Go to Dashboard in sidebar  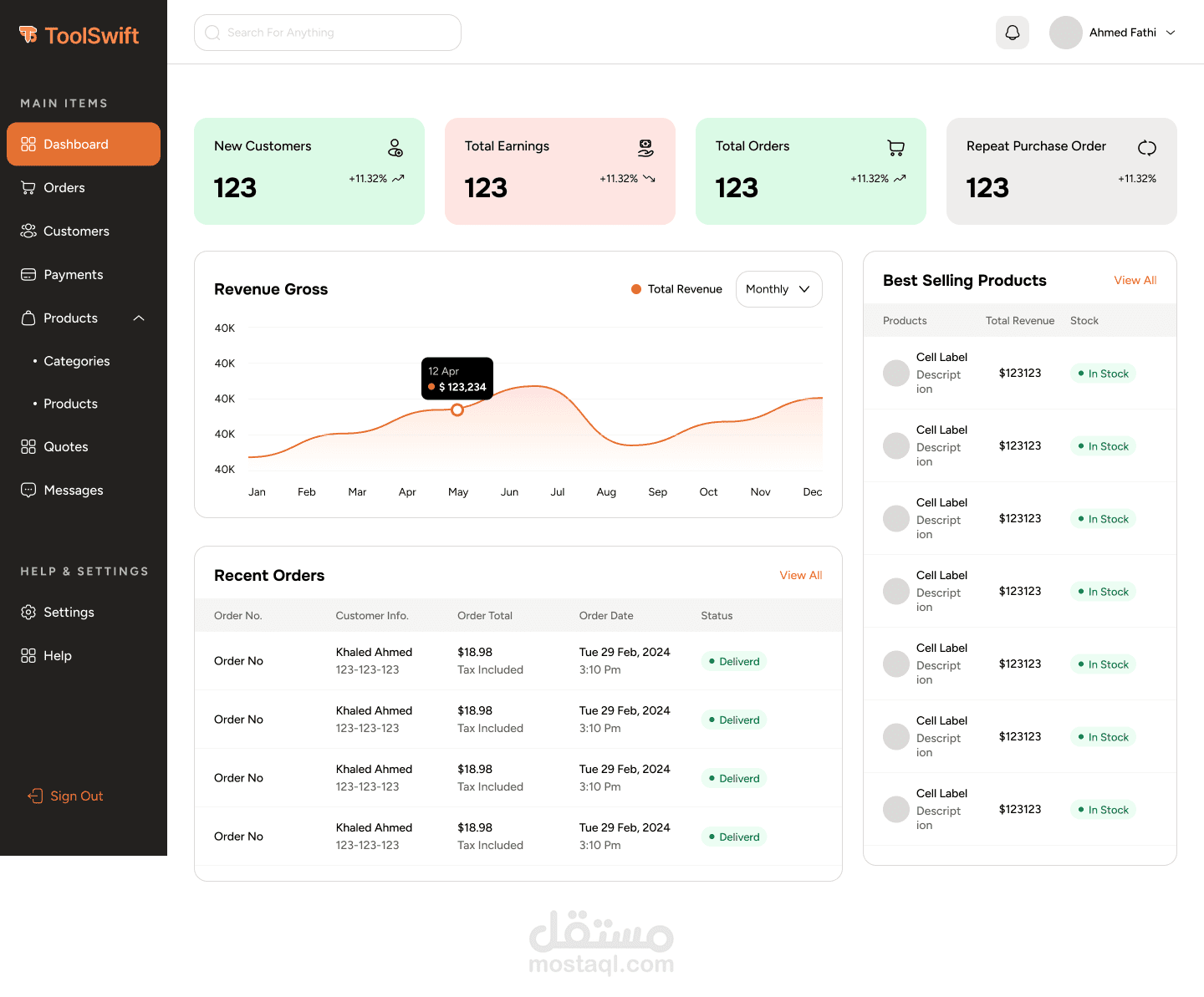(x=84, y=144)
